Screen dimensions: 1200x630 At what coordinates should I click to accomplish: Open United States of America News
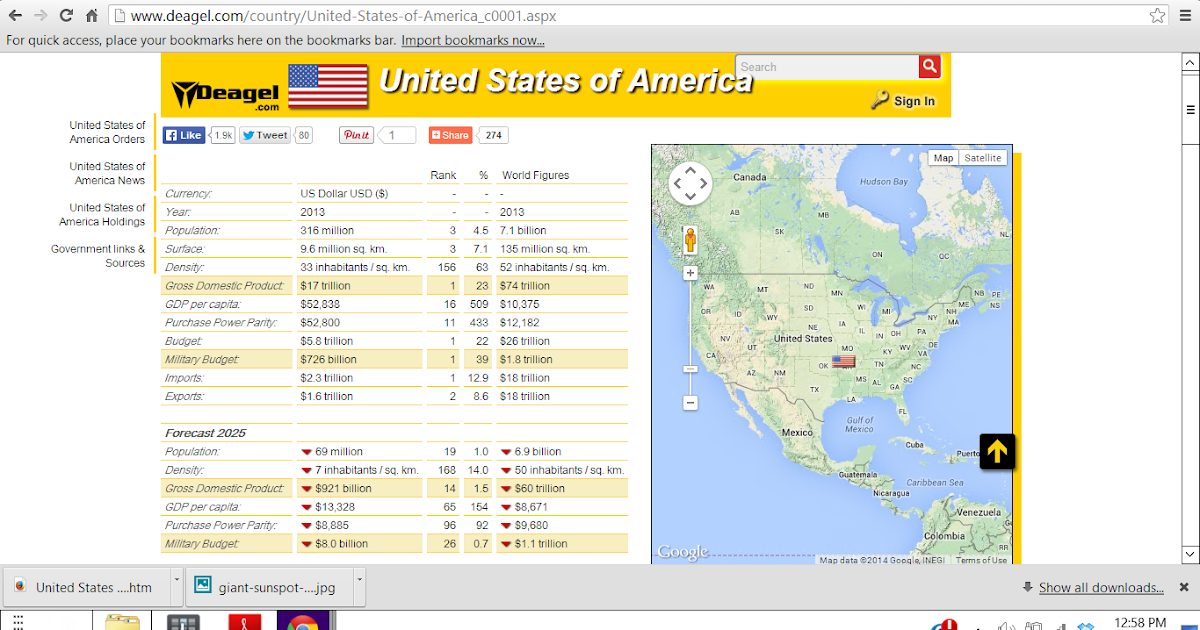[x=107, y=173]
